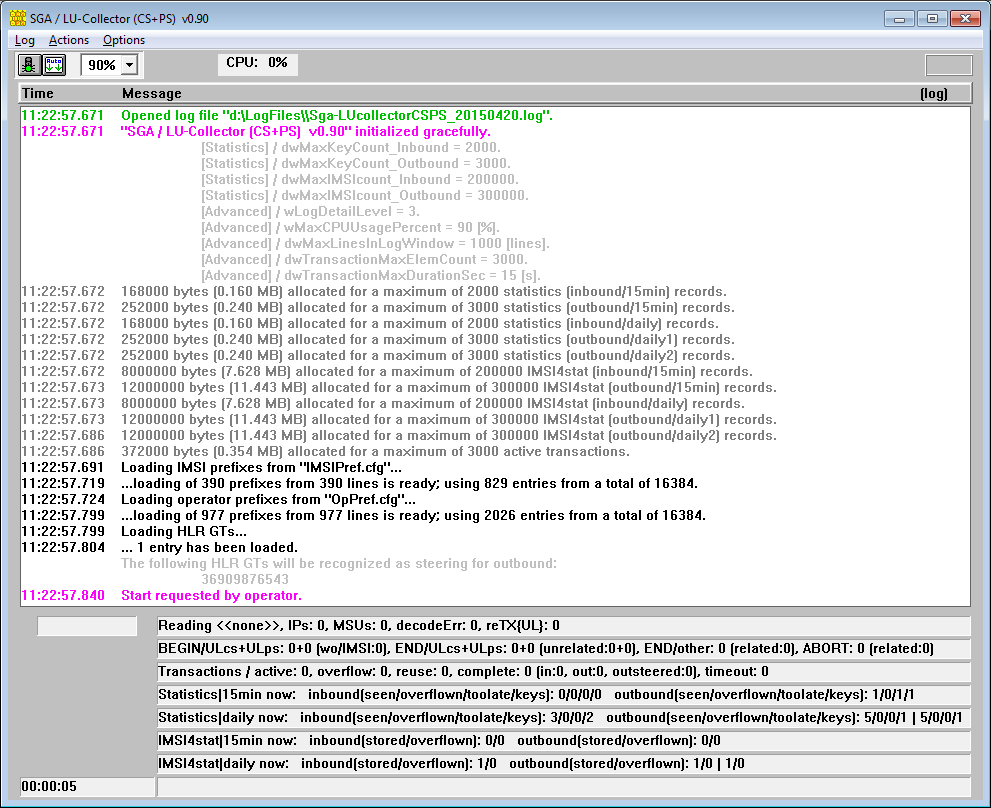The height and width of the screenshot is (808, 991).
Task: Click the (log) header label
Action: click(x=933, y=94)
